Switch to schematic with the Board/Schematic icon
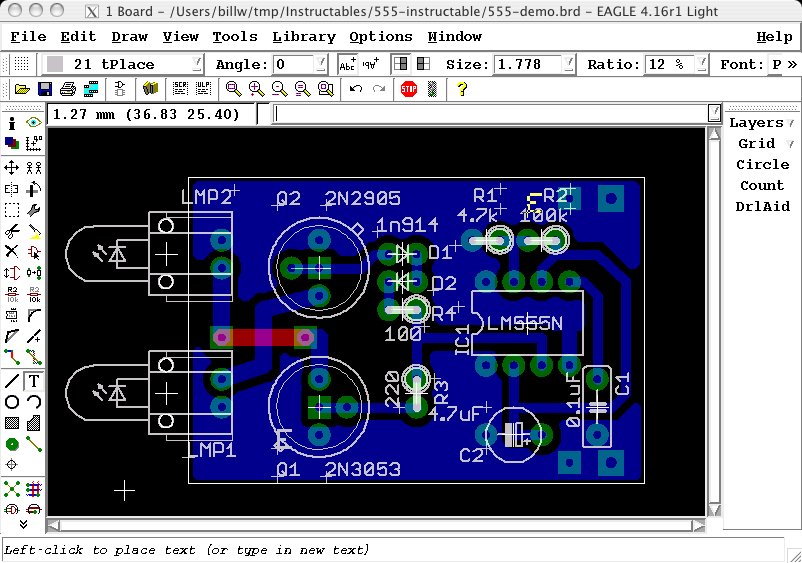 [x=120, y=89]
